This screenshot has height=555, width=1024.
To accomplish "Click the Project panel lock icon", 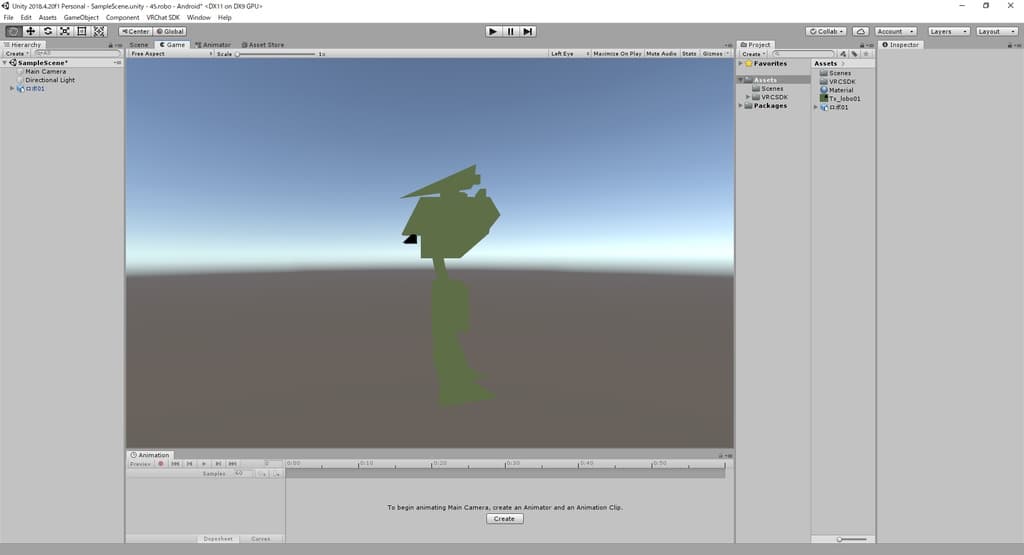I will 862,45.
